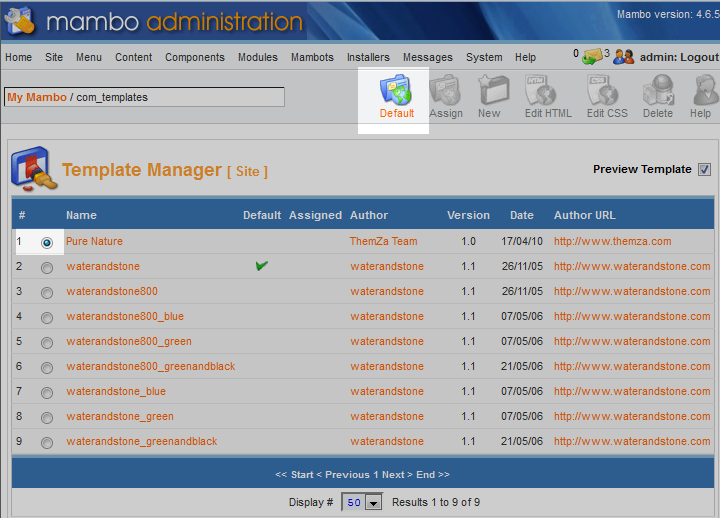Click page number 1 in pagination

pyautogui.click(x=376, y=474)
